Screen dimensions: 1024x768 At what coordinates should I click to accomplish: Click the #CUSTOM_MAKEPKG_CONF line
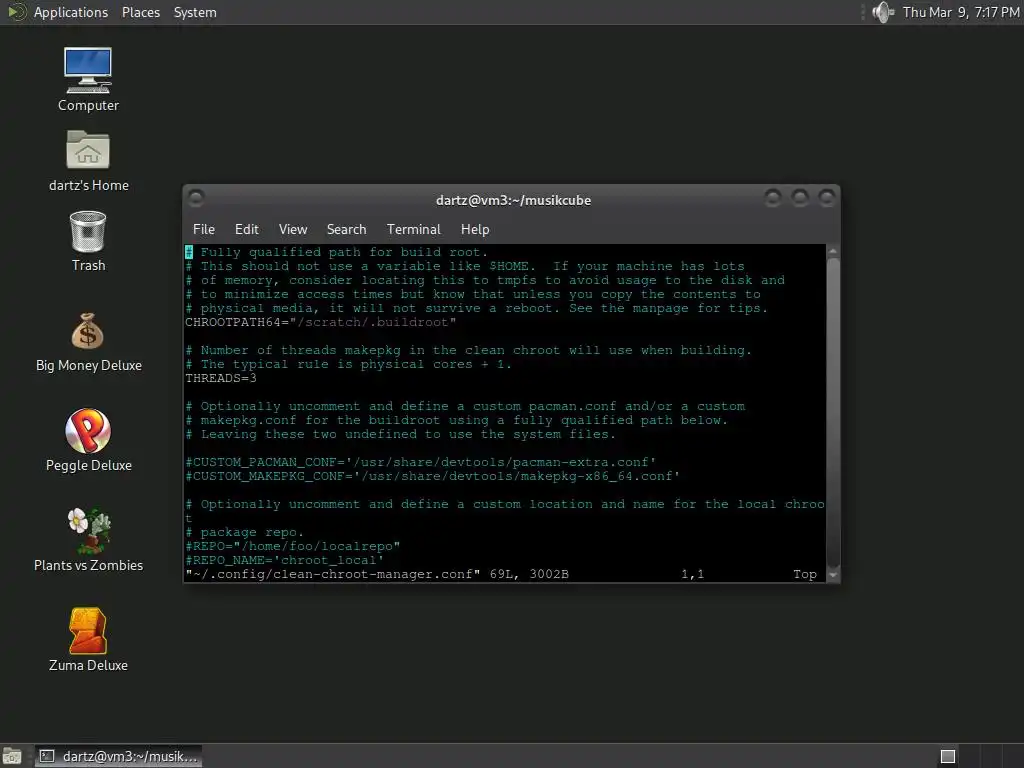click(432, 476)
